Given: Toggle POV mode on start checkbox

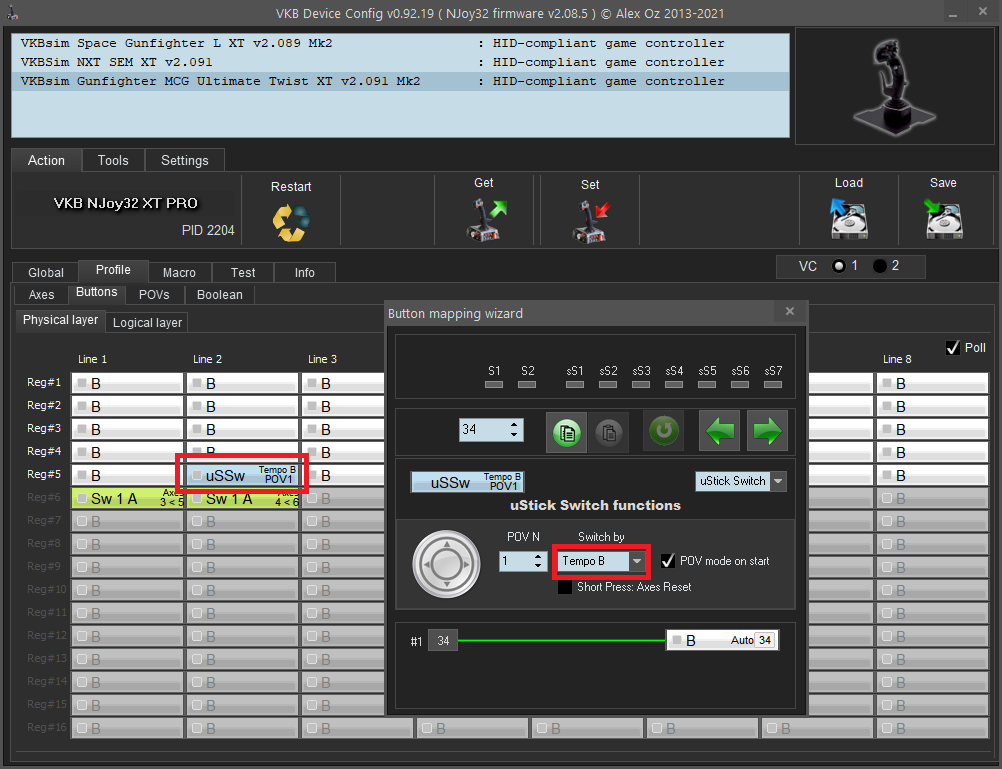Looking at the screenshot, I should pyautogui.click(x=668, y=561).
